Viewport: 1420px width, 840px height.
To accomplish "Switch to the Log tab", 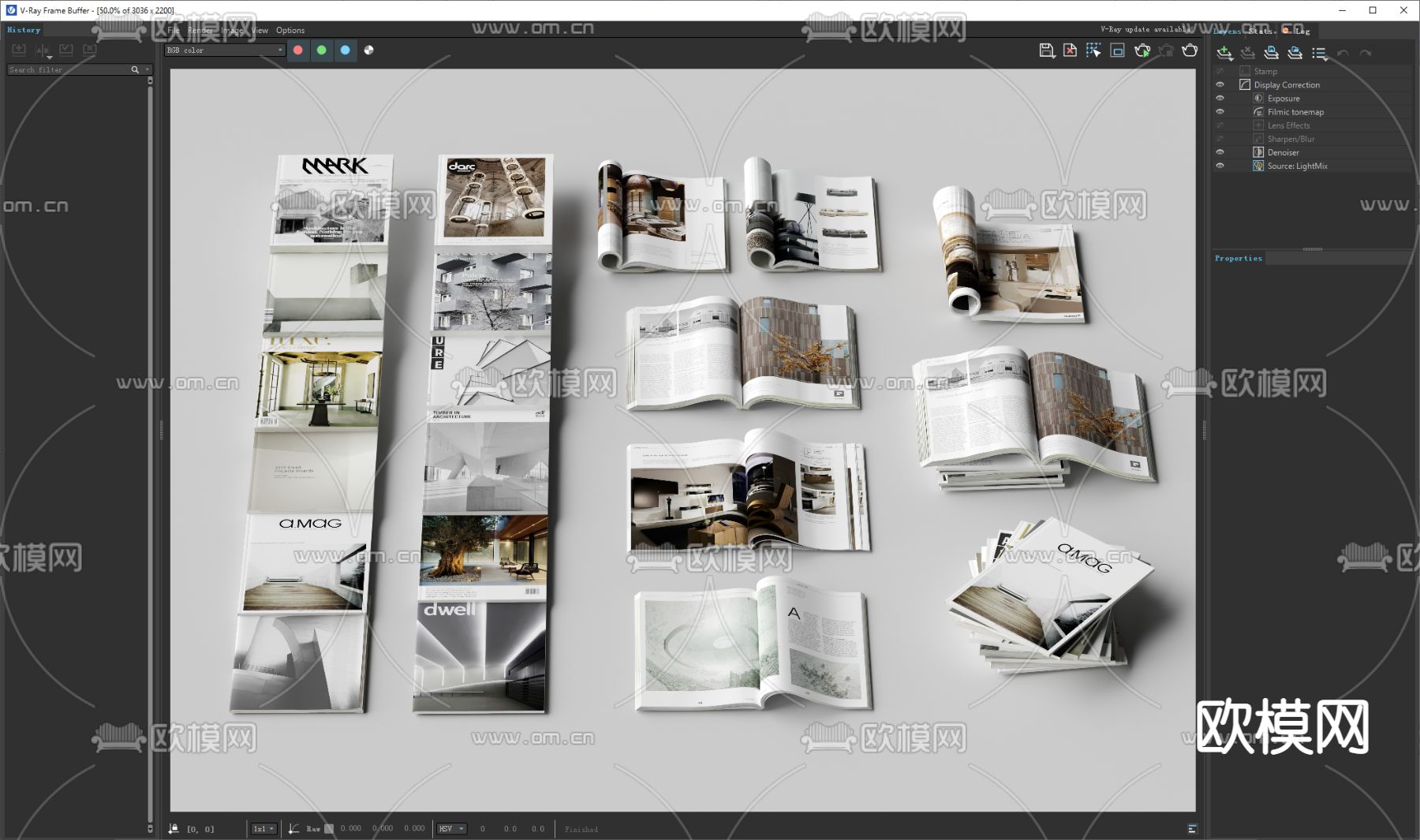I will [1302, 31].
